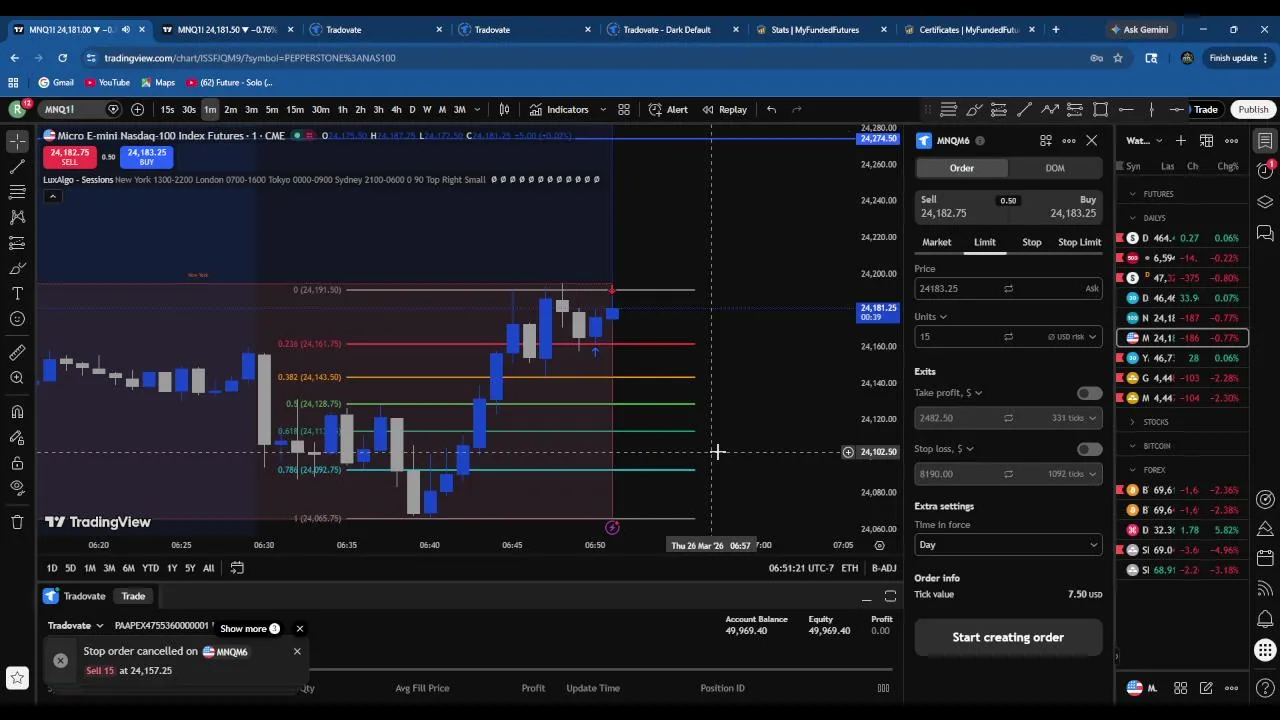Open the Time in force Day dropdown
Screen dimensions: 1280x720
point(1008,545)
